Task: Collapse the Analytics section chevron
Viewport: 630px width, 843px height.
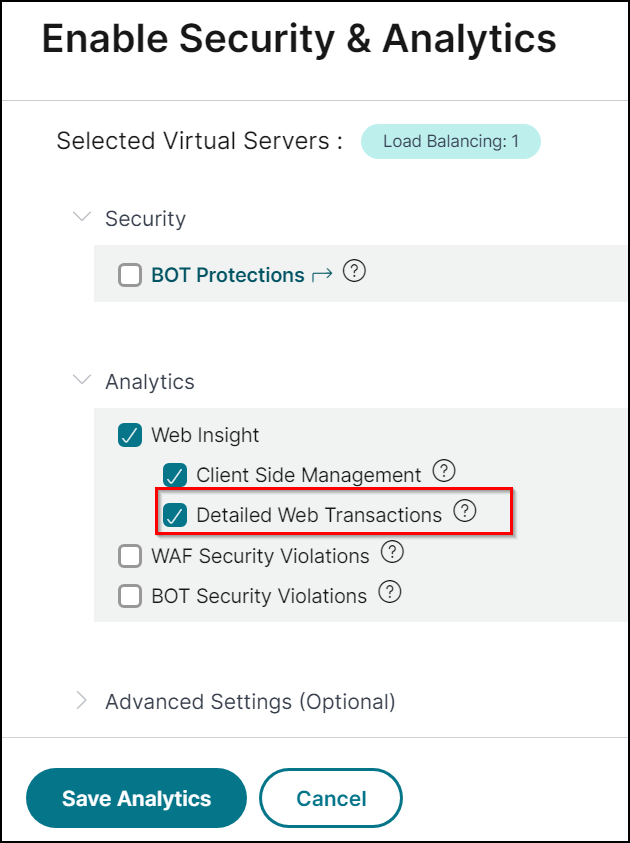Action: [x=82, y=381]
